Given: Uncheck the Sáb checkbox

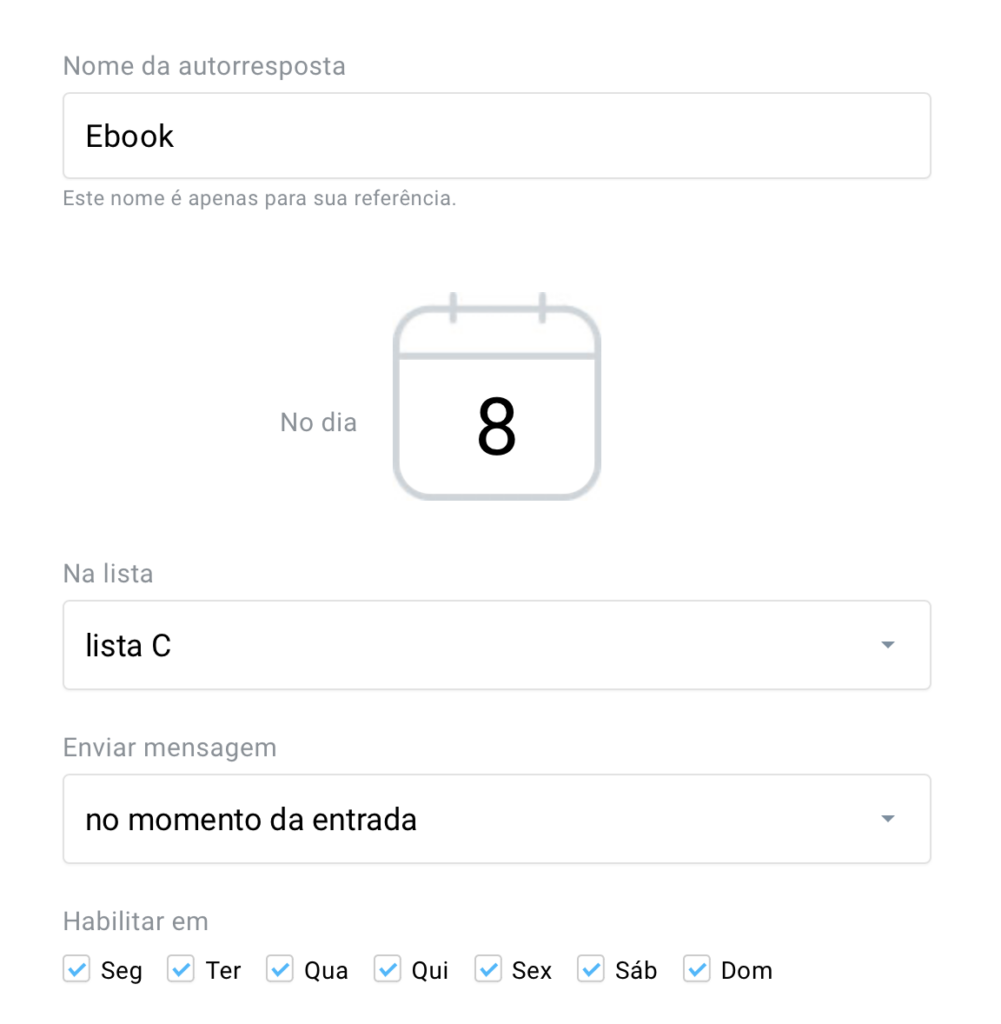Looking at the screenshot, I should [590, 968].
